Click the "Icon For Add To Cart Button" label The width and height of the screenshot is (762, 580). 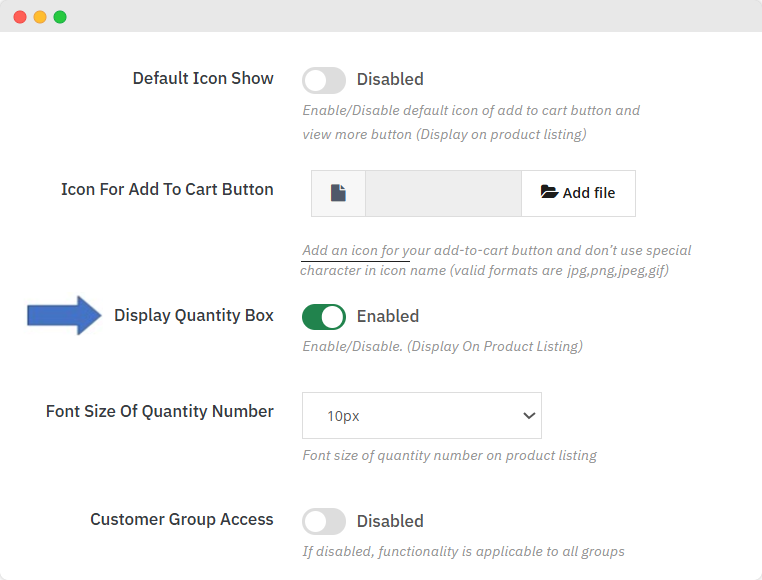pos(167,189)
